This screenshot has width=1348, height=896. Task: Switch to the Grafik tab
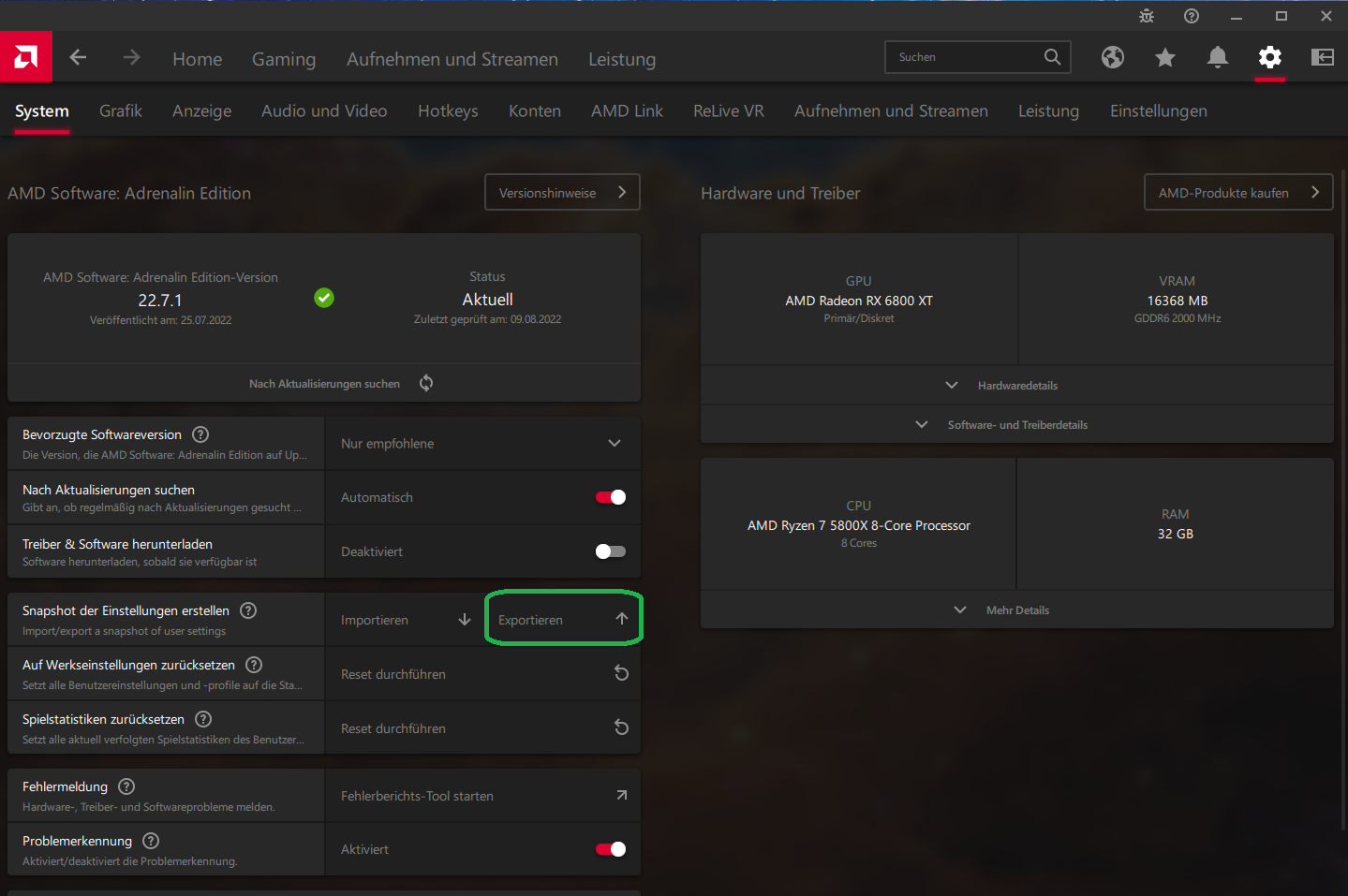121,110
